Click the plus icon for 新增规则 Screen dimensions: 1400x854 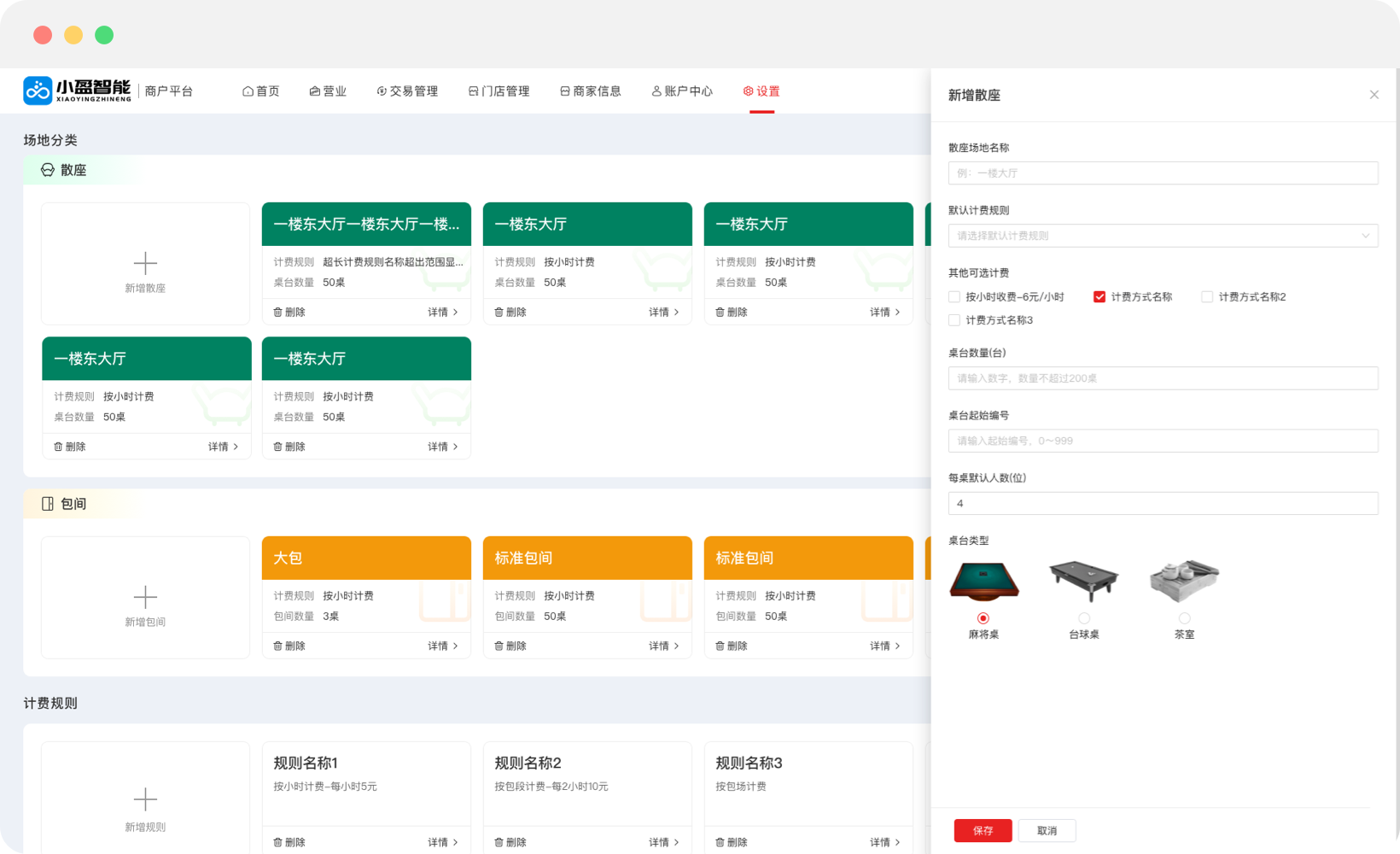(145, 800)
